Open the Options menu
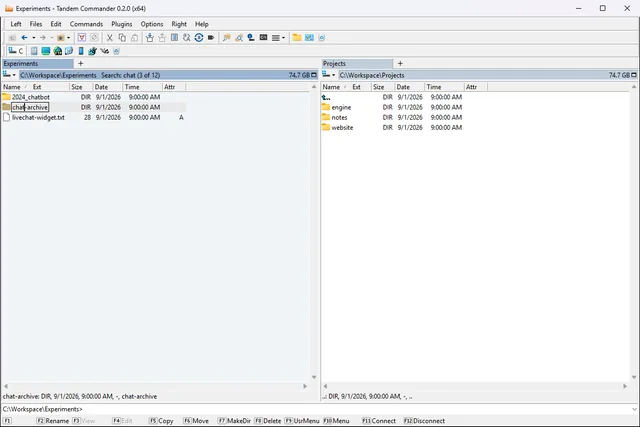640x427 pixels. (x=152, y=24)
